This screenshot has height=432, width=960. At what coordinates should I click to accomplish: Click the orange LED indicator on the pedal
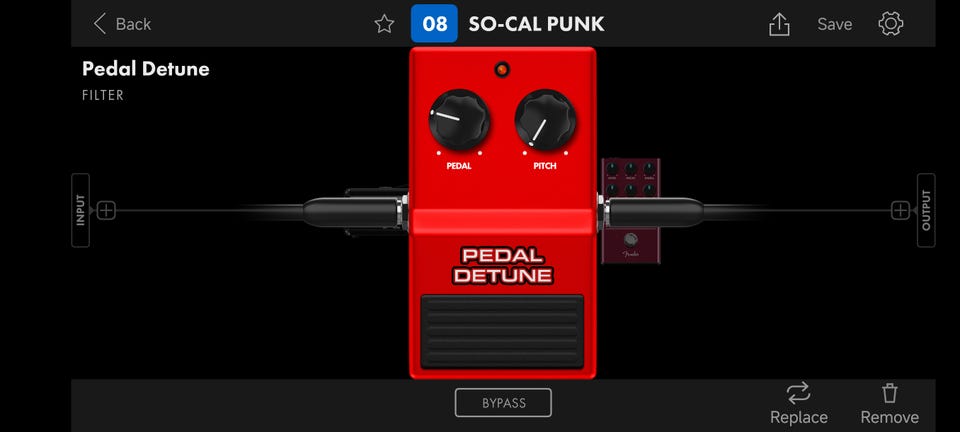click(502, 70)
